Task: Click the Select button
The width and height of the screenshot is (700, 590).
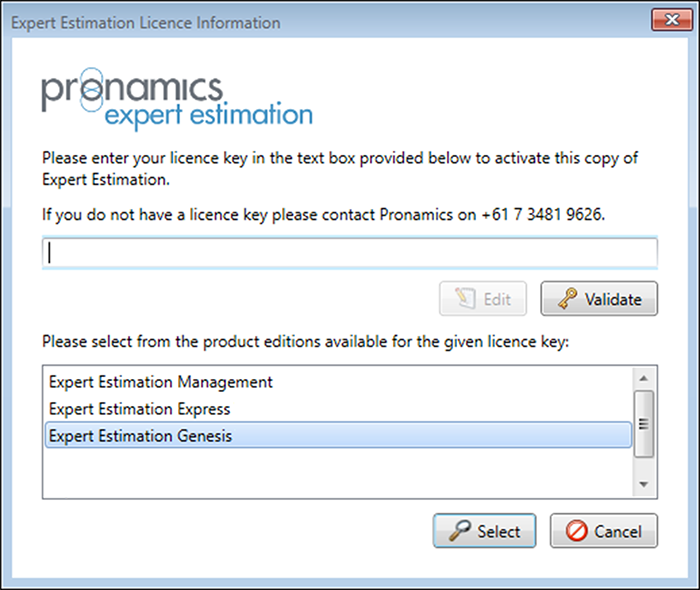Action: pyautogui.click(x=484, y=531)
